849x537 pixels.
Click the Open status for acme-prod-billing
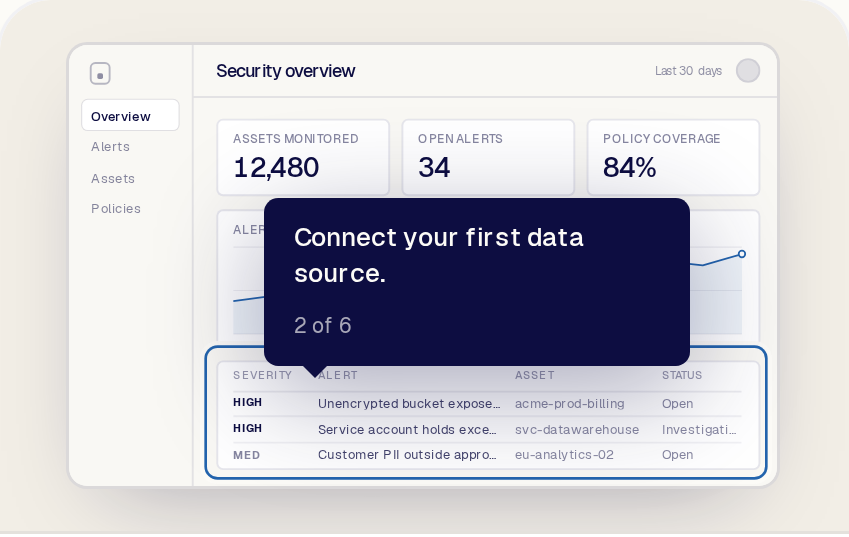point(677,404)
